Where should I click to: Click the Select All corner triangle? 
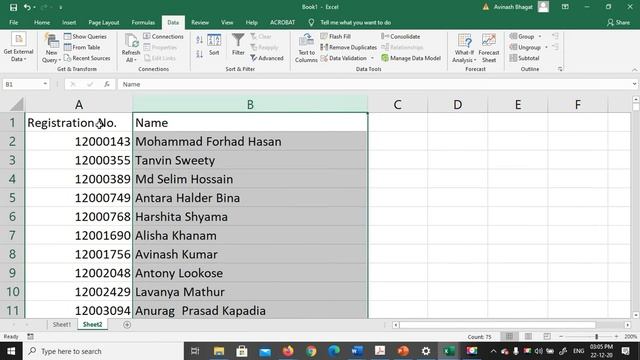tap(16, 104)
